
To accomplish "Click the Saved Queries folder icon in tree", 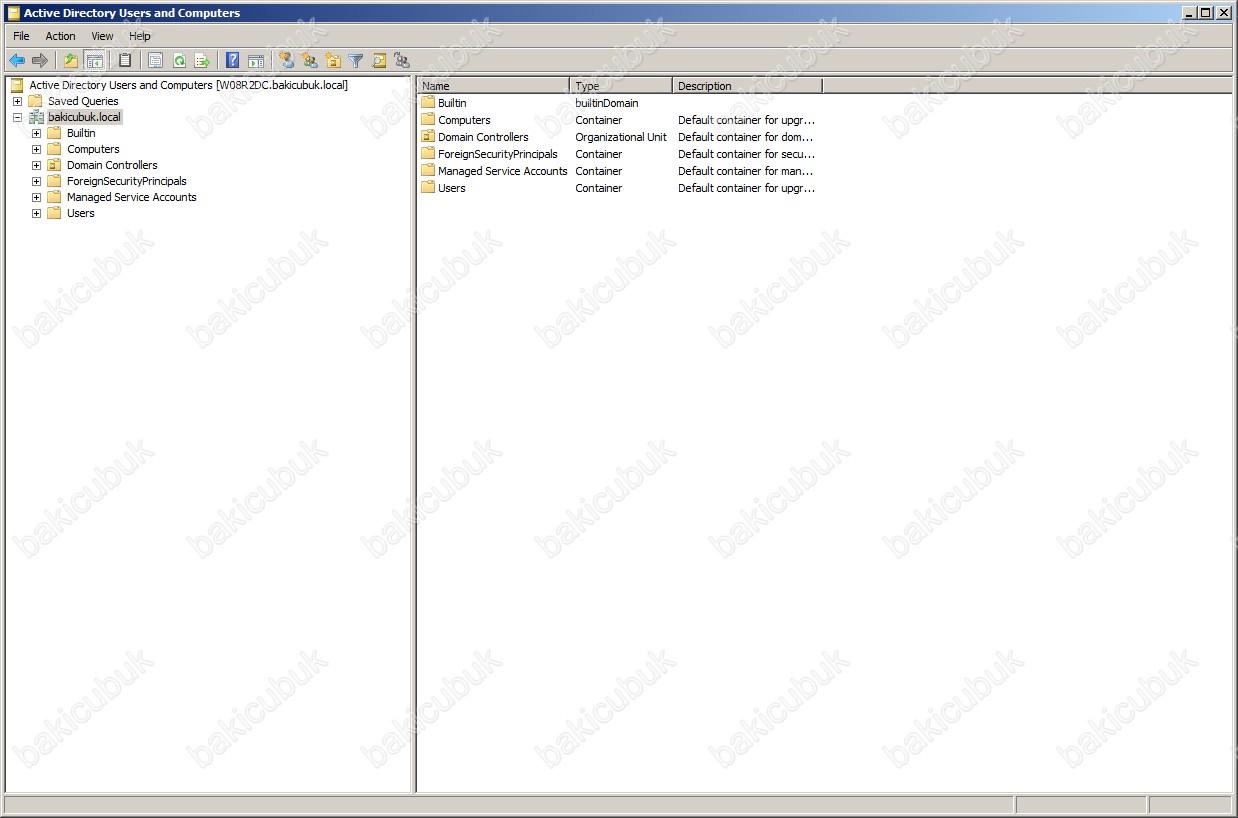I will (x=37, y=101).
